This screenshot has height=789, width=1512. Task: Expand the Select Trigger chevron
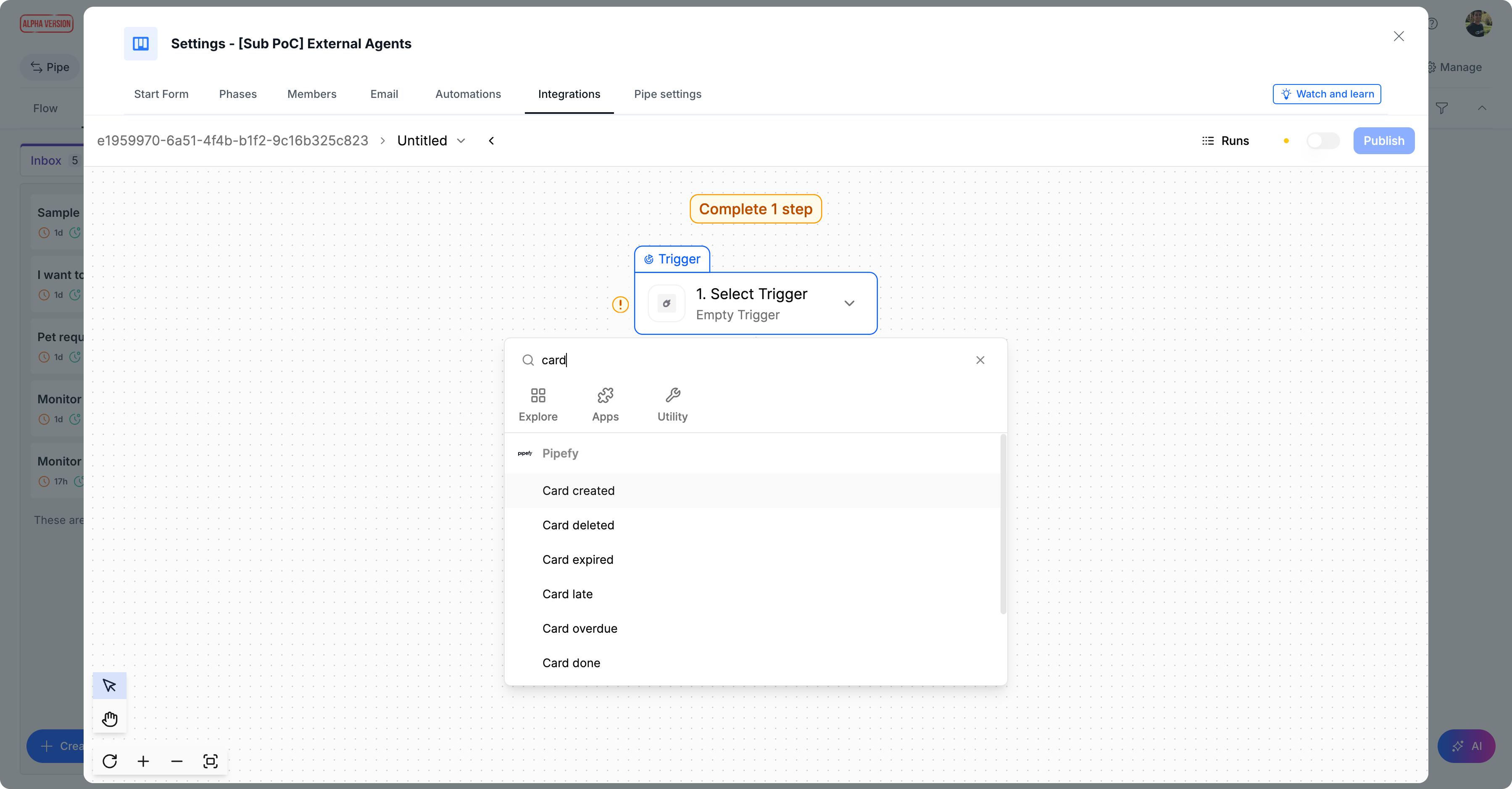pos(849,303)
